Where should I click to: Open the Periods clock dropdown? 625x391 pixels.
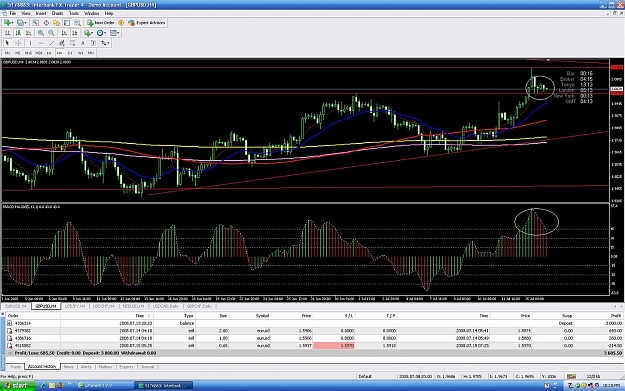click(x=101, y=33)
